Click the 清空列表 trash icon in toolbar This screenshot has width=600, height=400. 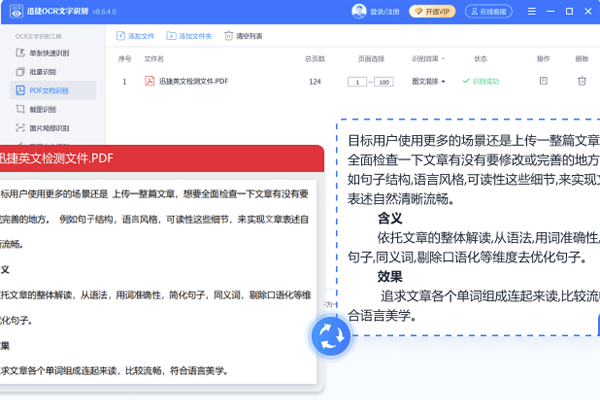(228, 35)
